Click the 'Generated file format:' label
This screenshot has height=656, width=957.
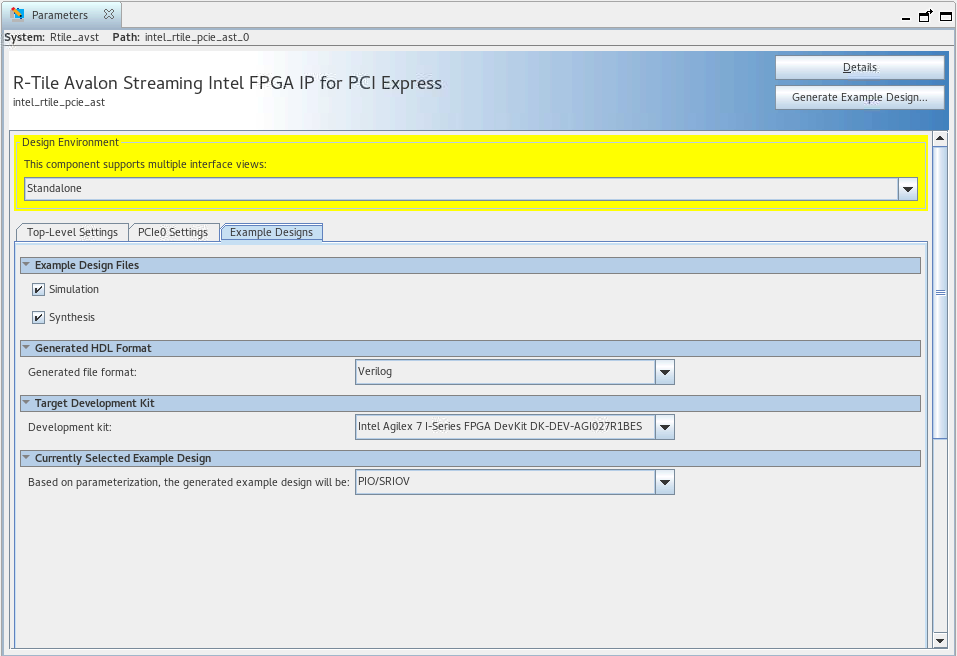pyautogui.click(x=82, y=372)
